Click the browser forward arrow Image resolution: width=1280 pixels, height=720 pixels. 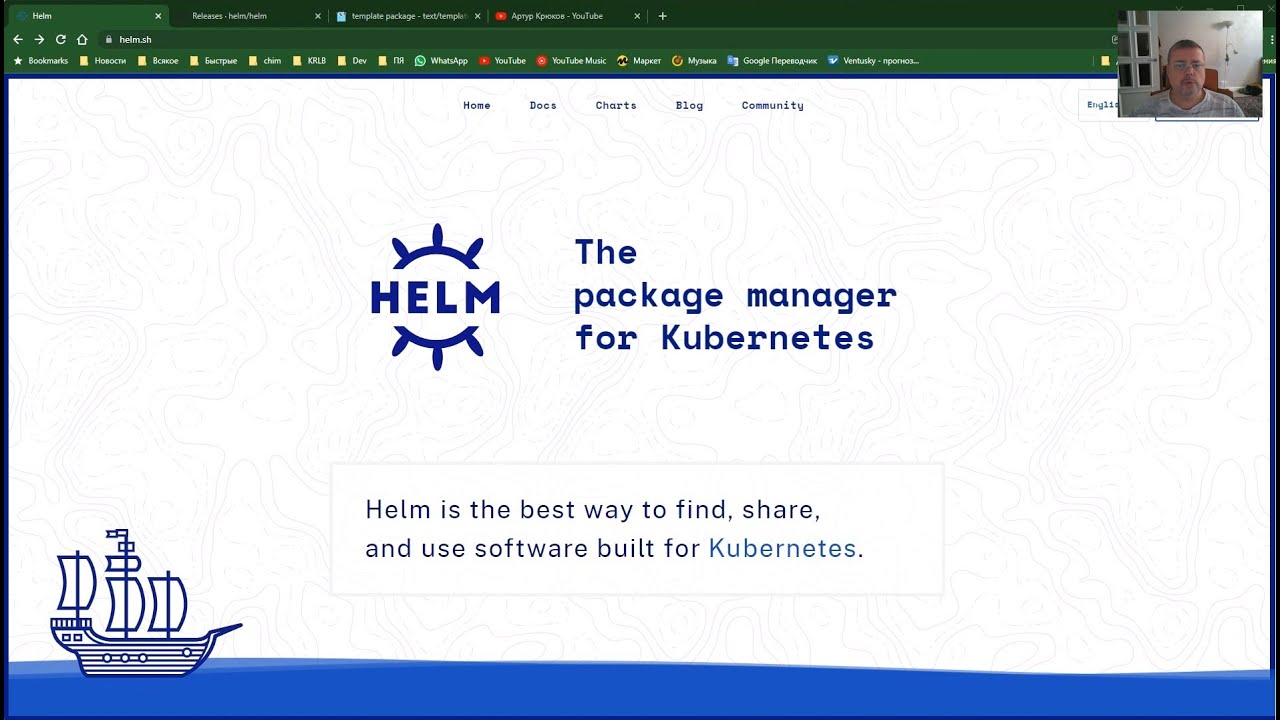pyautogui.click(x=39, y=39)
